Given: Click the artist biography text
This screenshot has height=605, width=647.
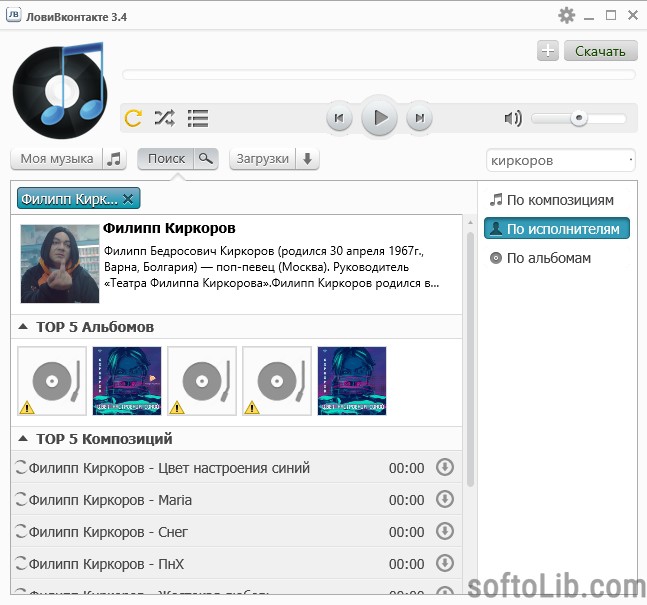Looking at the screenshot, I should click(272, 267).
